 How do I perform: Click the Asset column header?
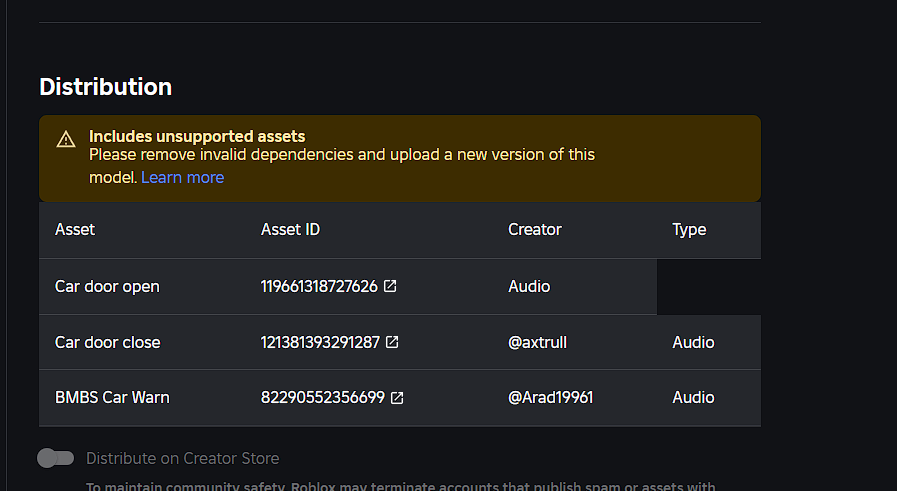pyautogui.click(x=75, y=229)
